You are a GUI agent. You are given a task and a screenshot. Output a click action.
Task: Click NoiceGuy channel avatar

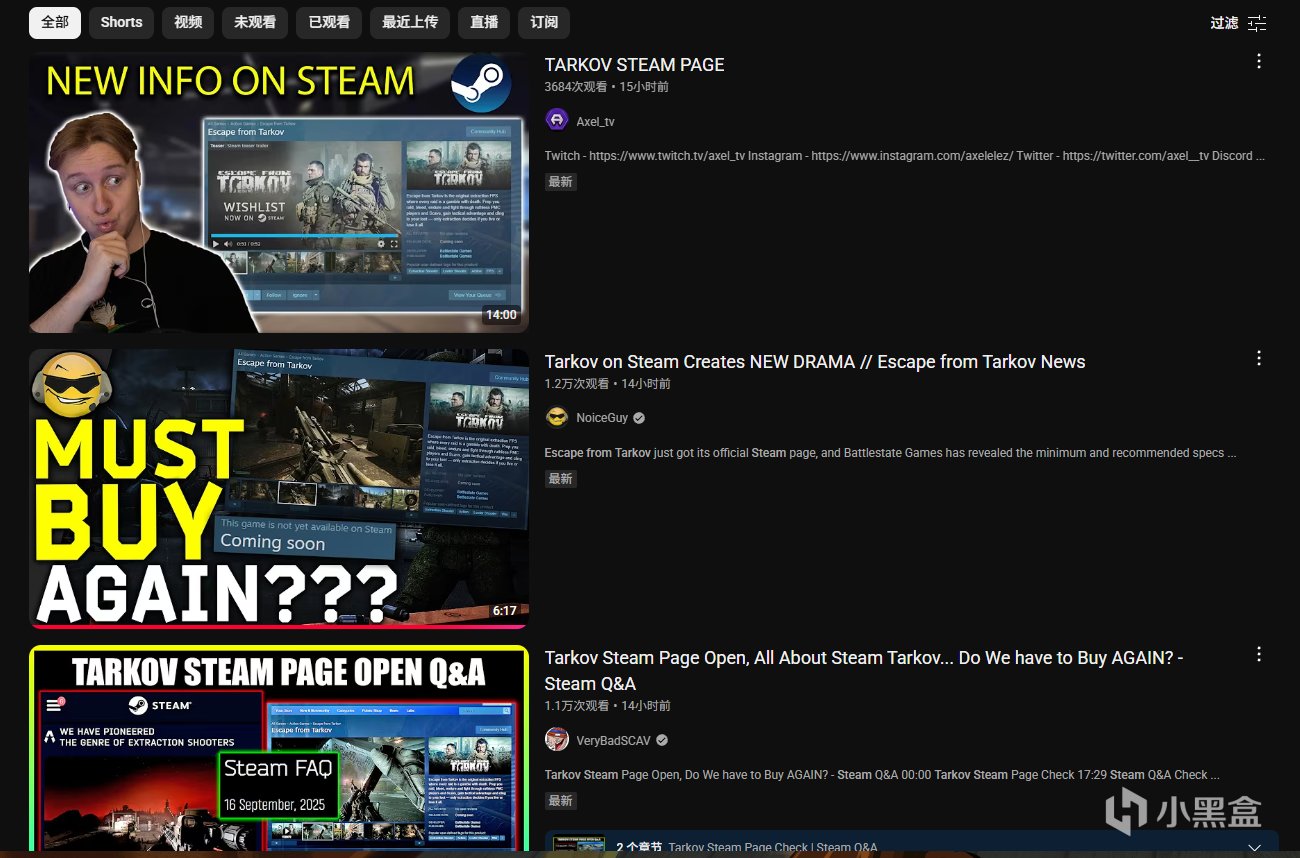(x=557, y=417)
